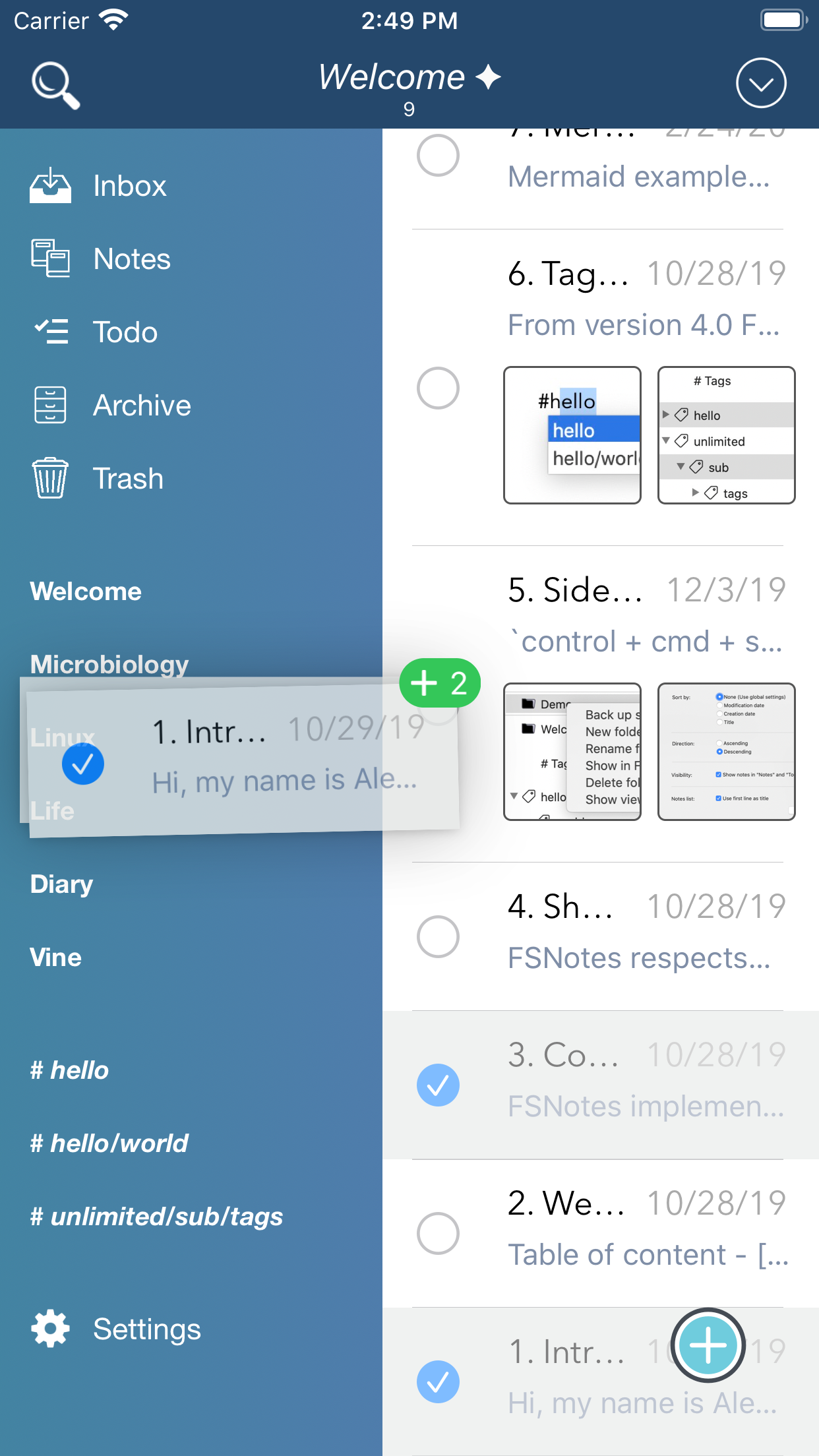Tap the Archive cabinet icon
This screenshot has width=819, height=1456.
coord(50,405)
